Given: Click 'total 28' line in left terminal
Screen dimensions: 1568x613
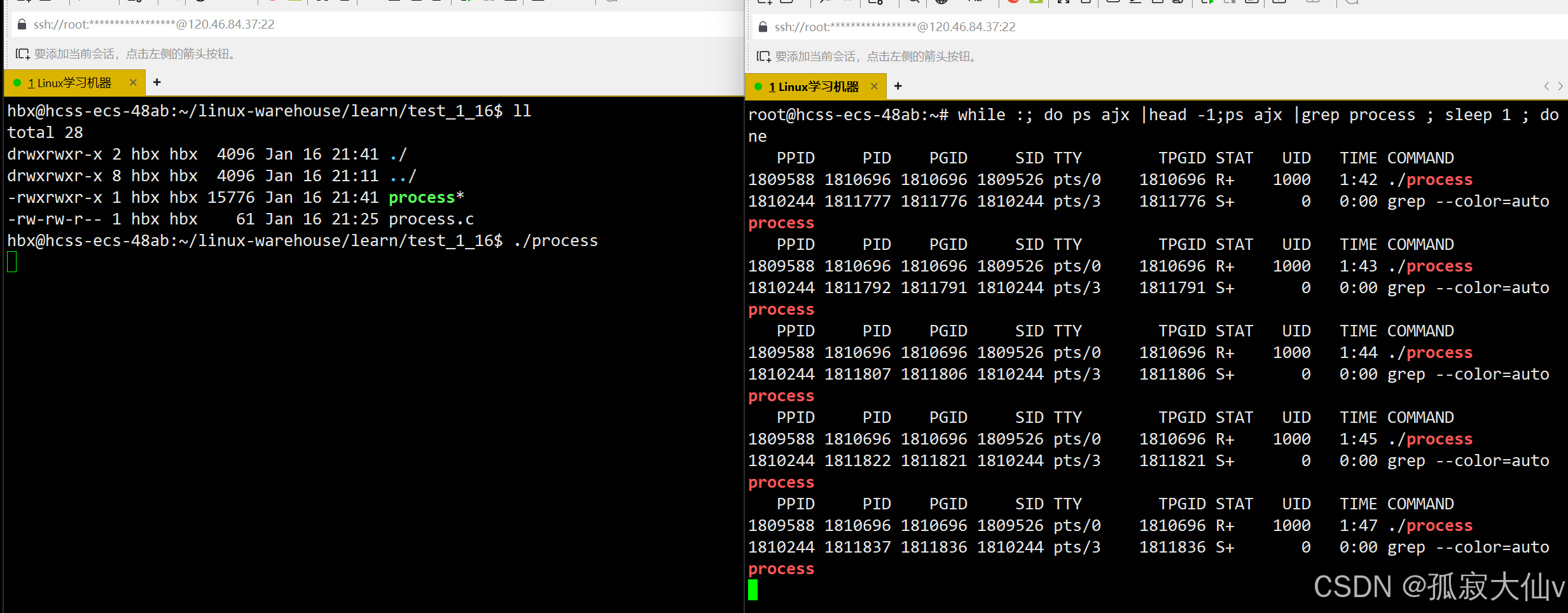Looking at the screenshot, I should coord(45,133).
